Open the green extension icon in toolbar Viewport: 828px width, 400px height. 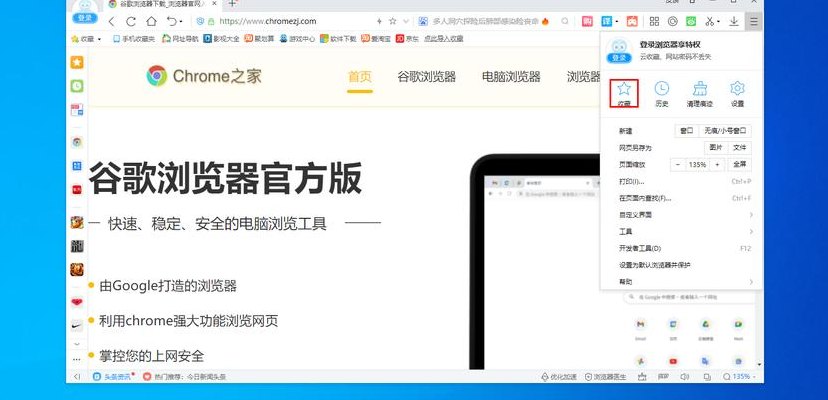[x=691, y=21]
